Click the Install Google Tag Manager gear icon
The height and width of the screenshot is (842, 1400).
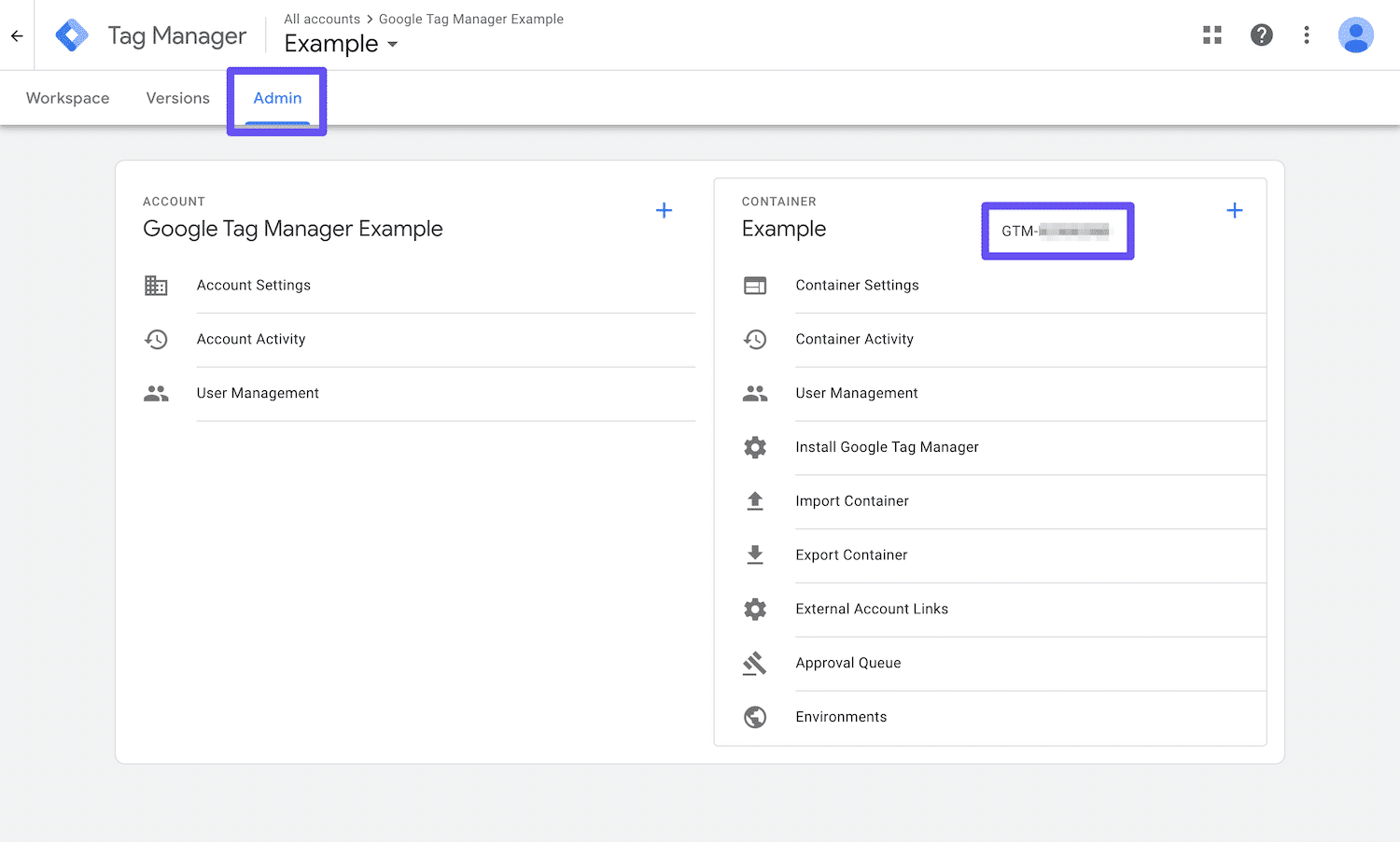[755, 447]
